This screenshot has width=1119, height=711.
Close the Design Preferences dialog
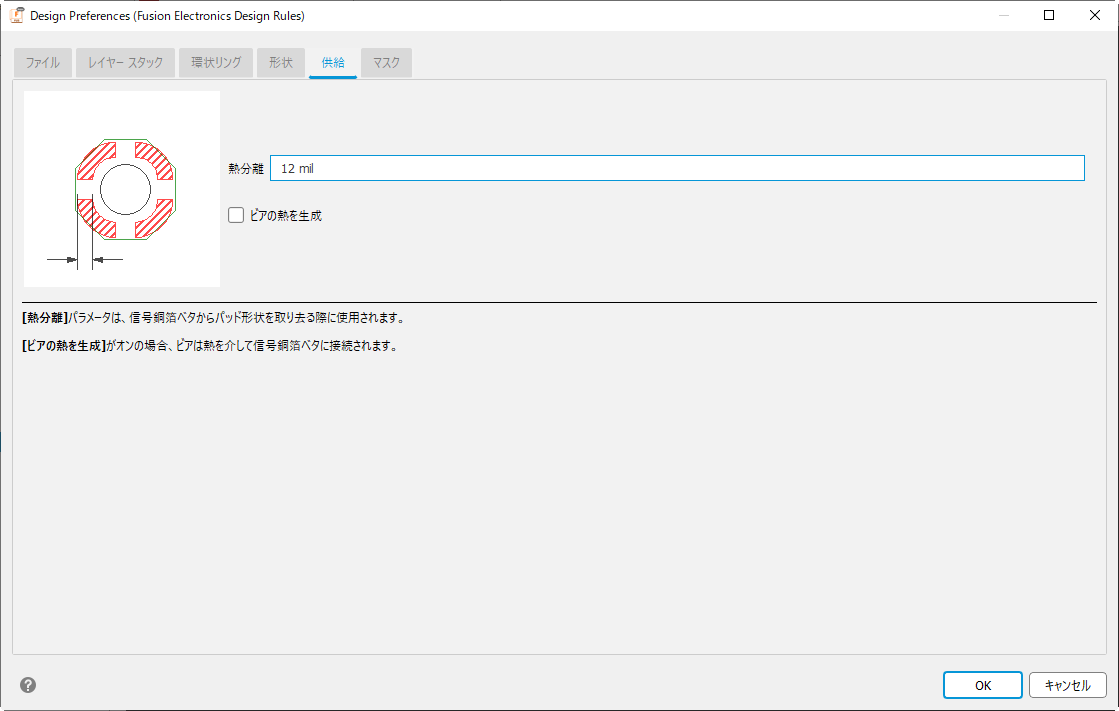[x=1095, y=15]
